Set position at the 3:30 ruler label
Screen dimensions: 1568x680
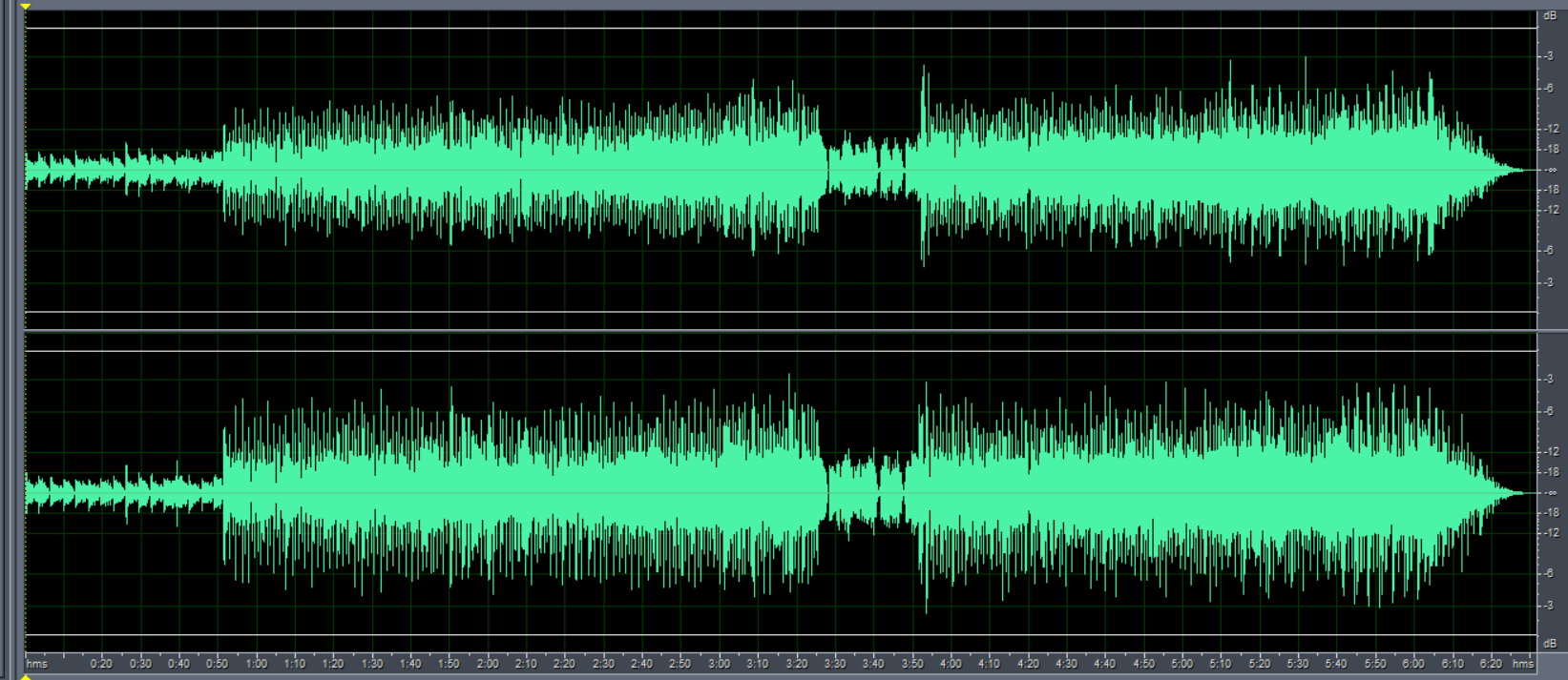[835, 664]
